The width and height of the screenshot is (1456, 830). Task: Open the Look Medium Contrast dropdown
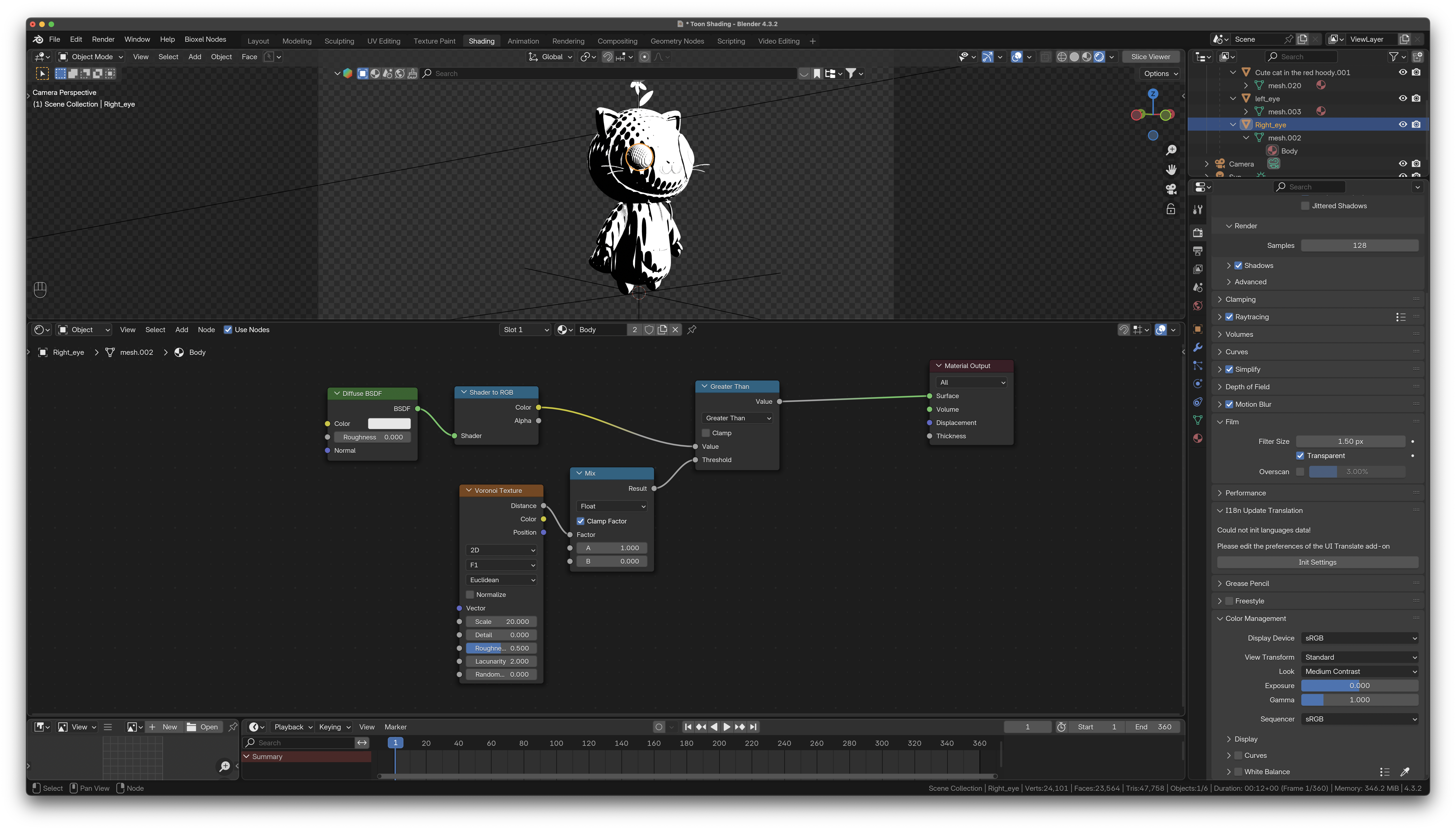(x=1360, y=672)
